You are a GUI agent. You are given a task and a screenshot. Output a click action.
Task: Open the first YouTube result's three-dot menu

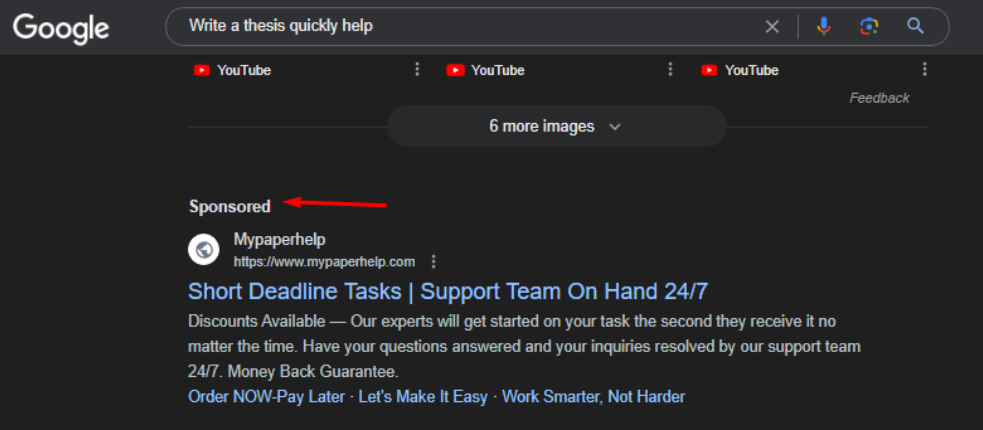(x=417, y=70)
